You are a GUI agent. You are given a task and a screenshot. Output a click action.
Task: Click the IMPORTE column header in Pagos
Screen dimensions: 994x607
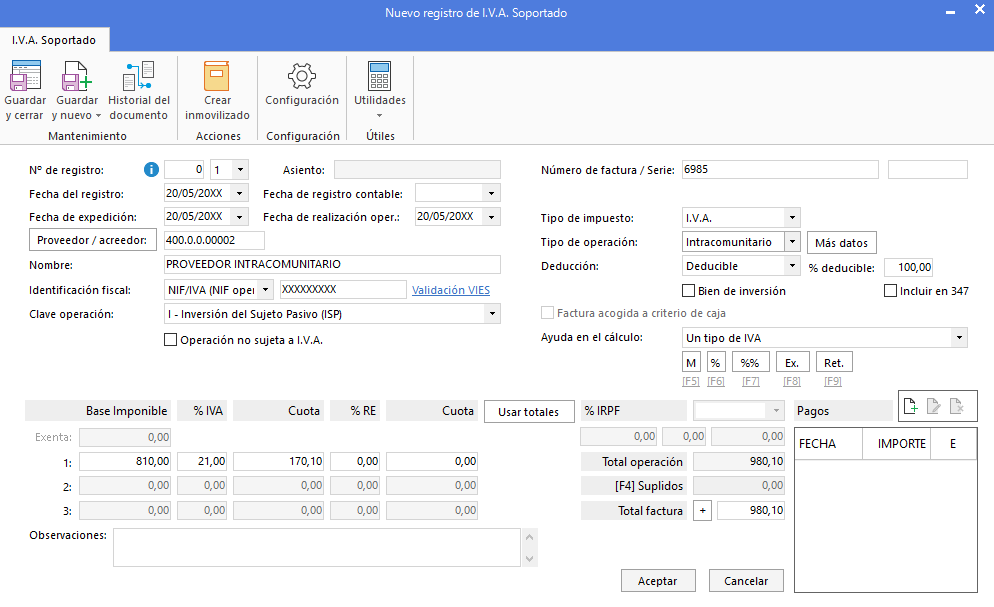[896, 444]
